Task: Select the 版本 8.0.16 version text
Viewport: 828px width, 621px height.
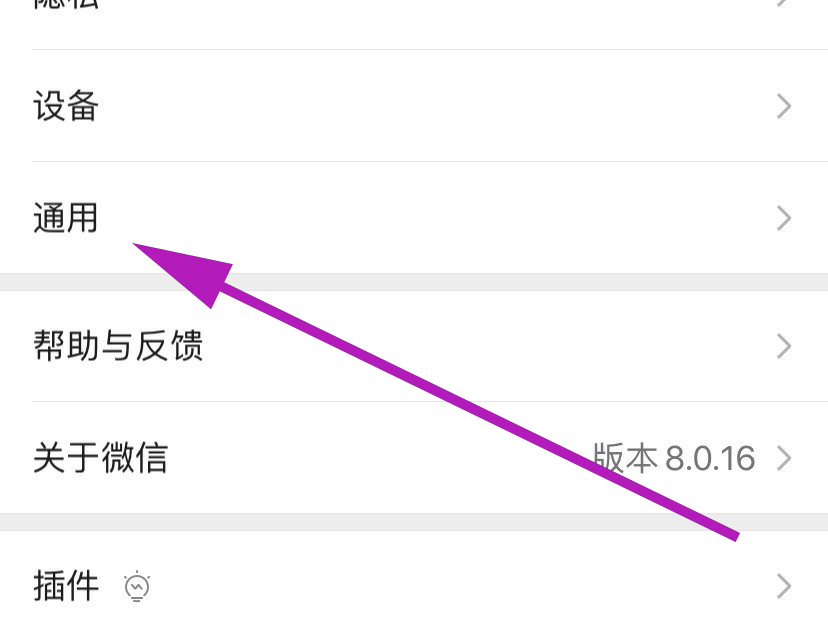Action: pos(674,458)
